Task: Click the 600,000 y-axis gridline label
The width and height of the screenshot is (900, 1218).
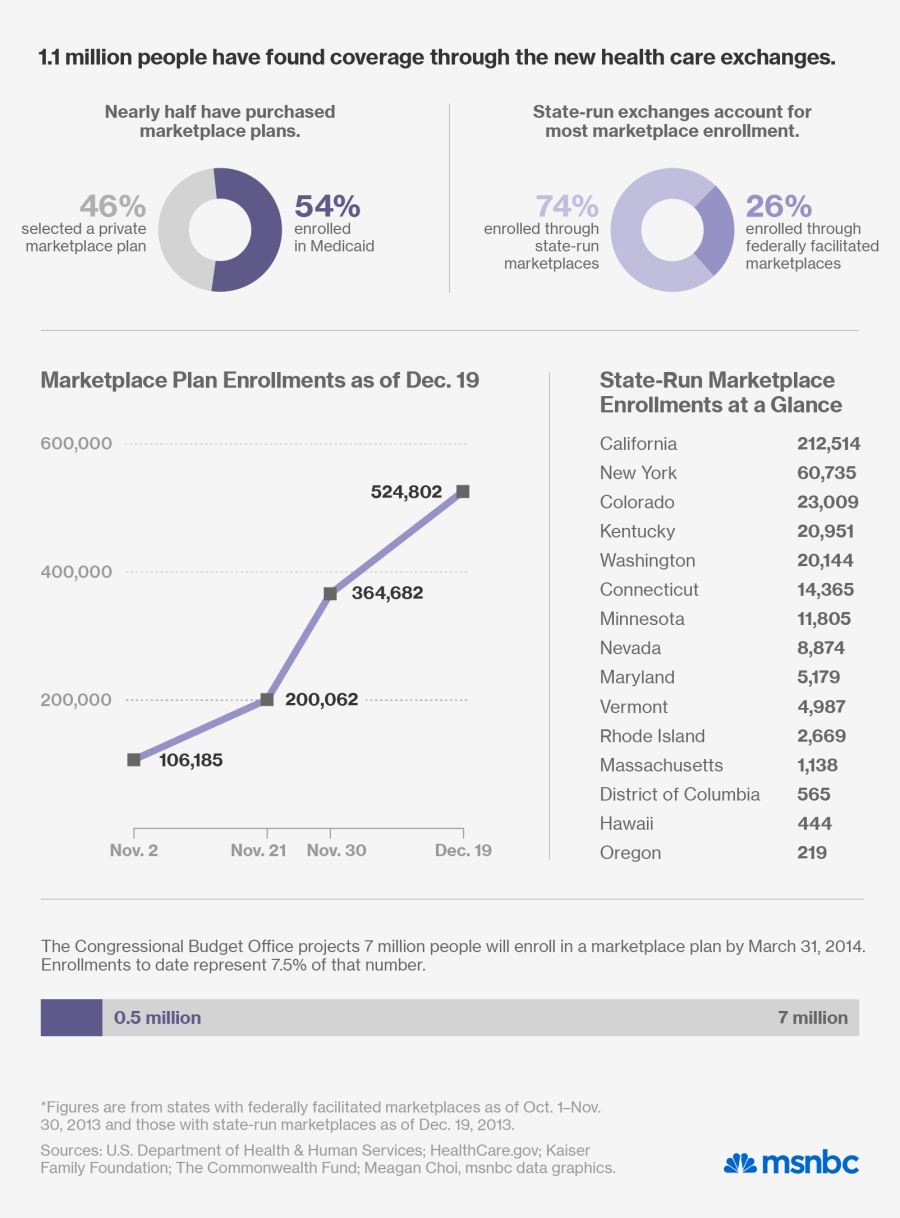Action: coord(76,444)
